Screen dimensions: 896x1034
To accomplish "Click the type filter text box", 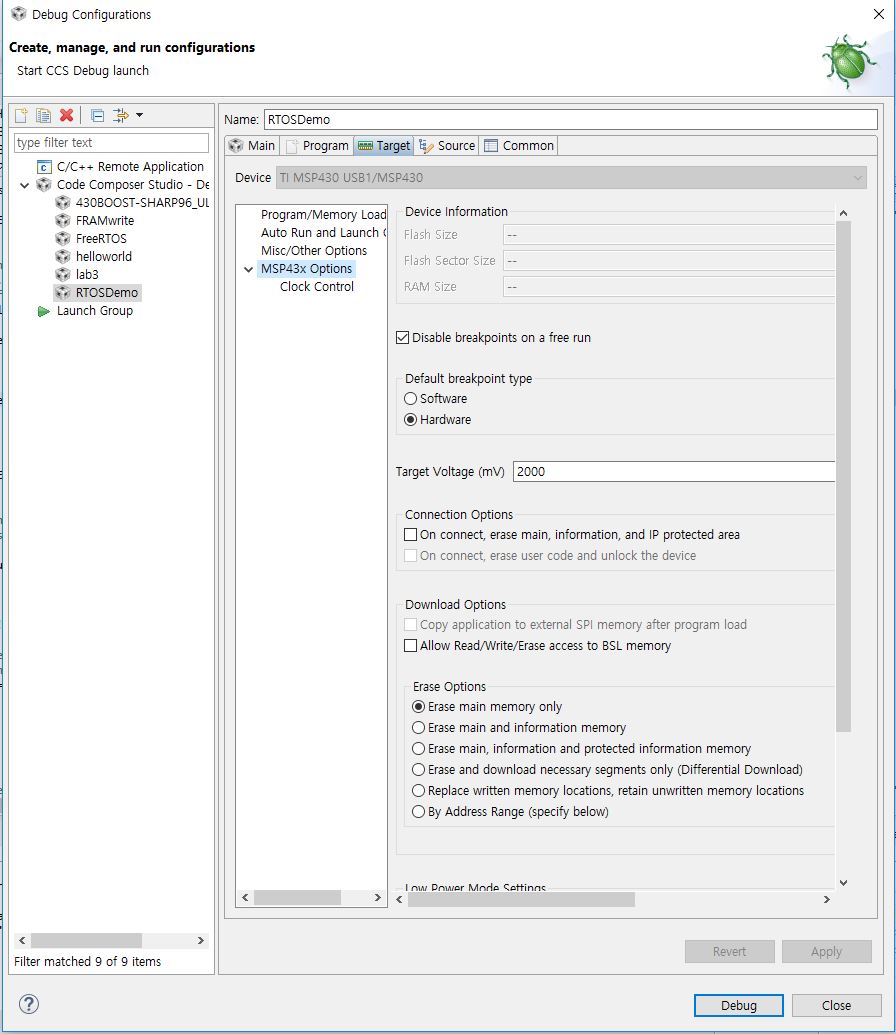I will point(111,142).
